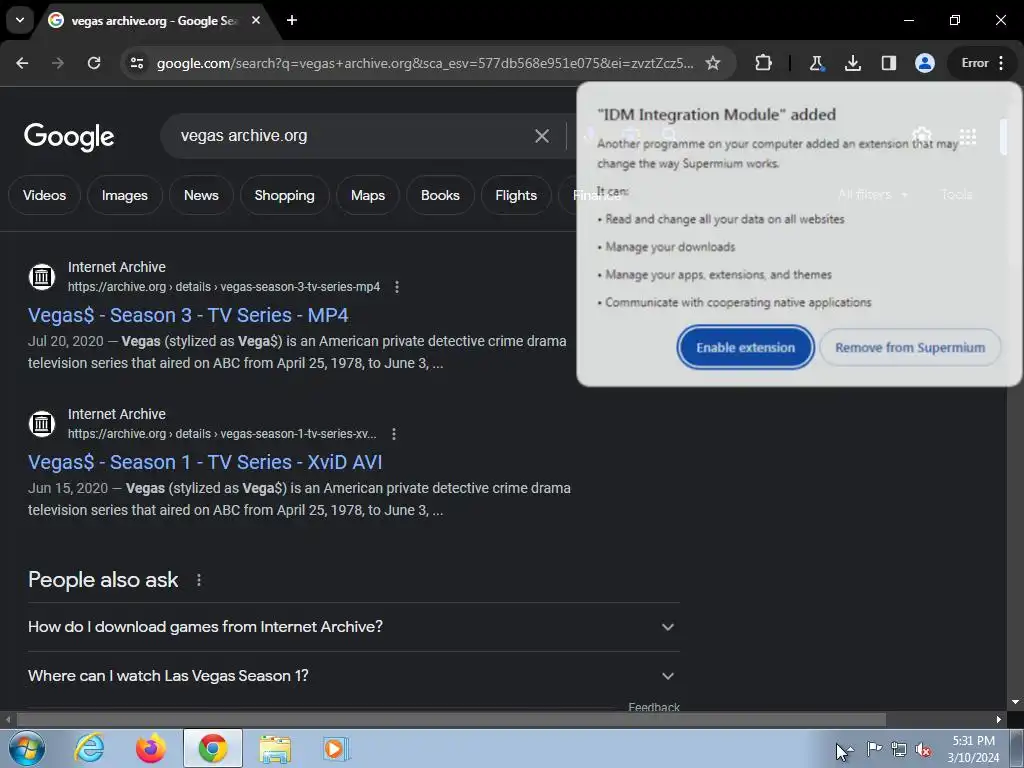Image resolution: width=1024 pixels, height=768 pixels.
Task: Click the network tray icon
Action: pos(899,750)
